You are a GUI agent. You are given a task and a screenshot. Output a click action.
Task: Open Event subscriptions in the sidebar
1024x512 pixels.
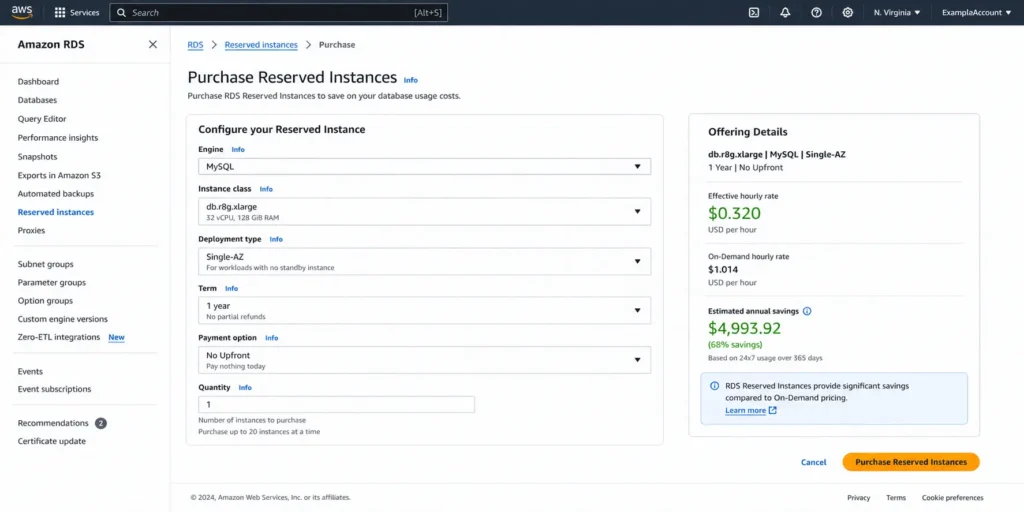coord(54,389)
